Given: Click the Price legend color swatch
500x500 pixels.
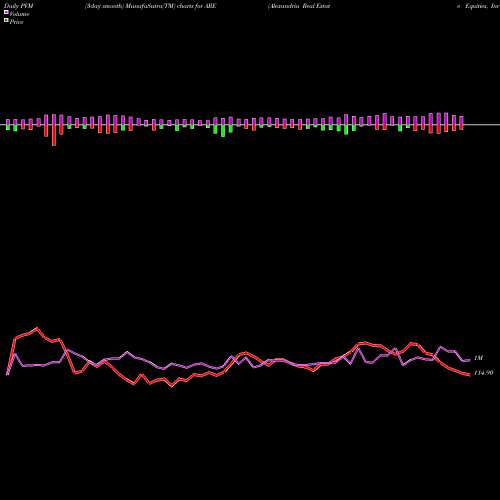Looking at the screenshot, I should pyautogui.click(x=6, y=21).
